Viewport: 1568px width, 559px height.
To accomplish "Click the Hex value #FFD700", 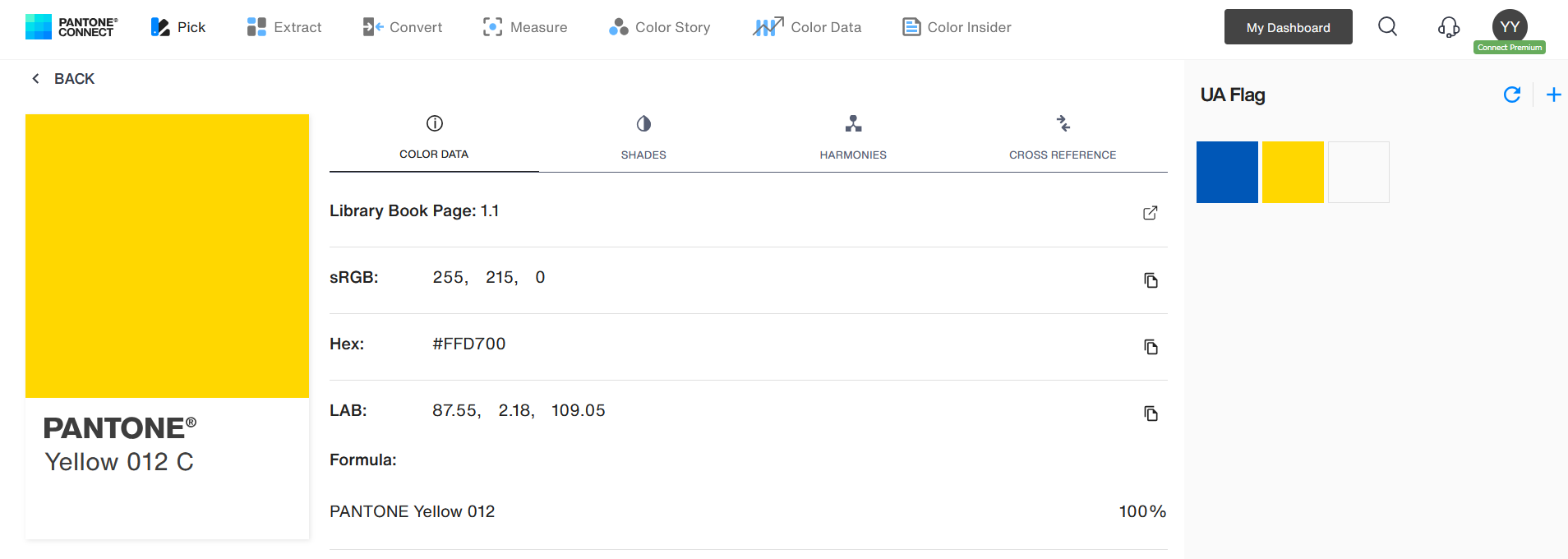I will click(469, 344).
